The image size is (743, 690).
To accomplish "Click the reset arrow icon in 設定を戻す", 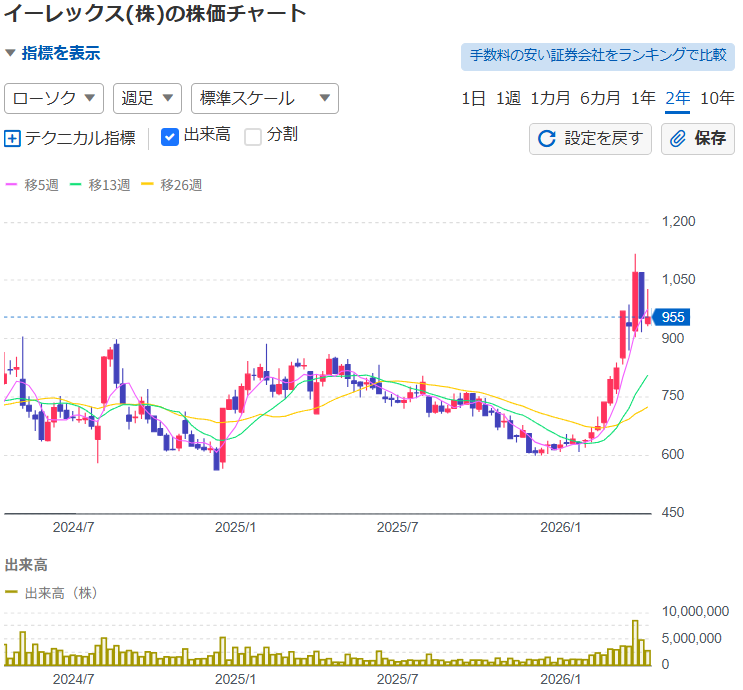I will [546, 138].
